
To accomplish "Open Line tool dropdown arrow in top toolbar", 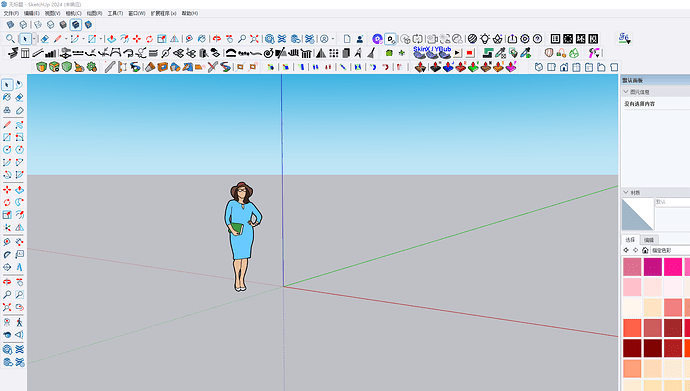I will (66, 39).
